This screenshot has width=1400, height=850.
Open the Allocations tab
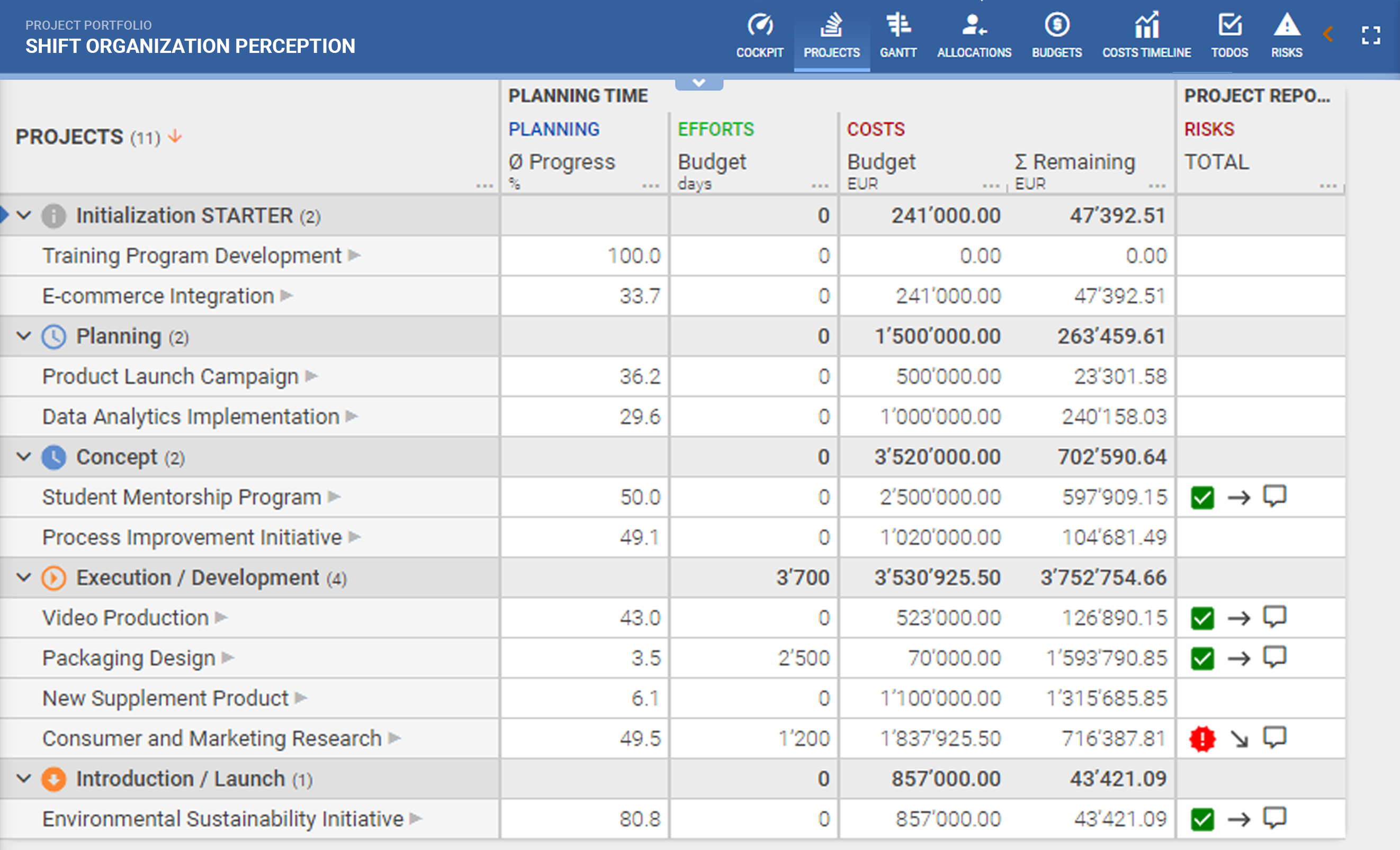coord(974,37)
